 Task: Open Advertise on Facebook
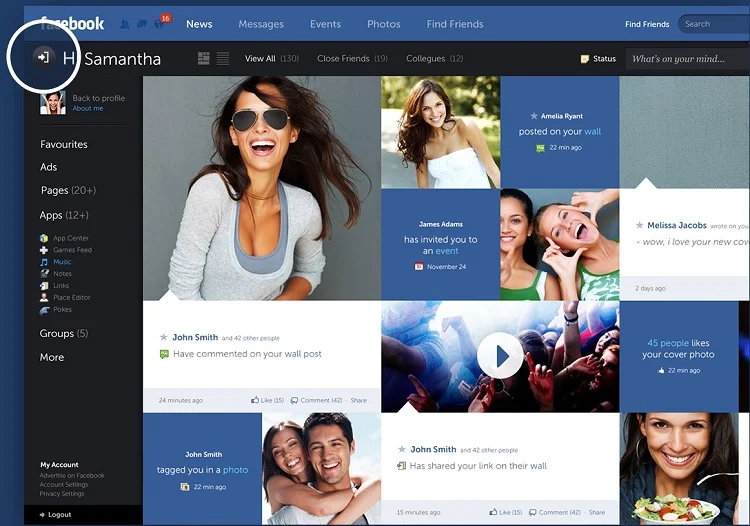(x=72, y=475)
